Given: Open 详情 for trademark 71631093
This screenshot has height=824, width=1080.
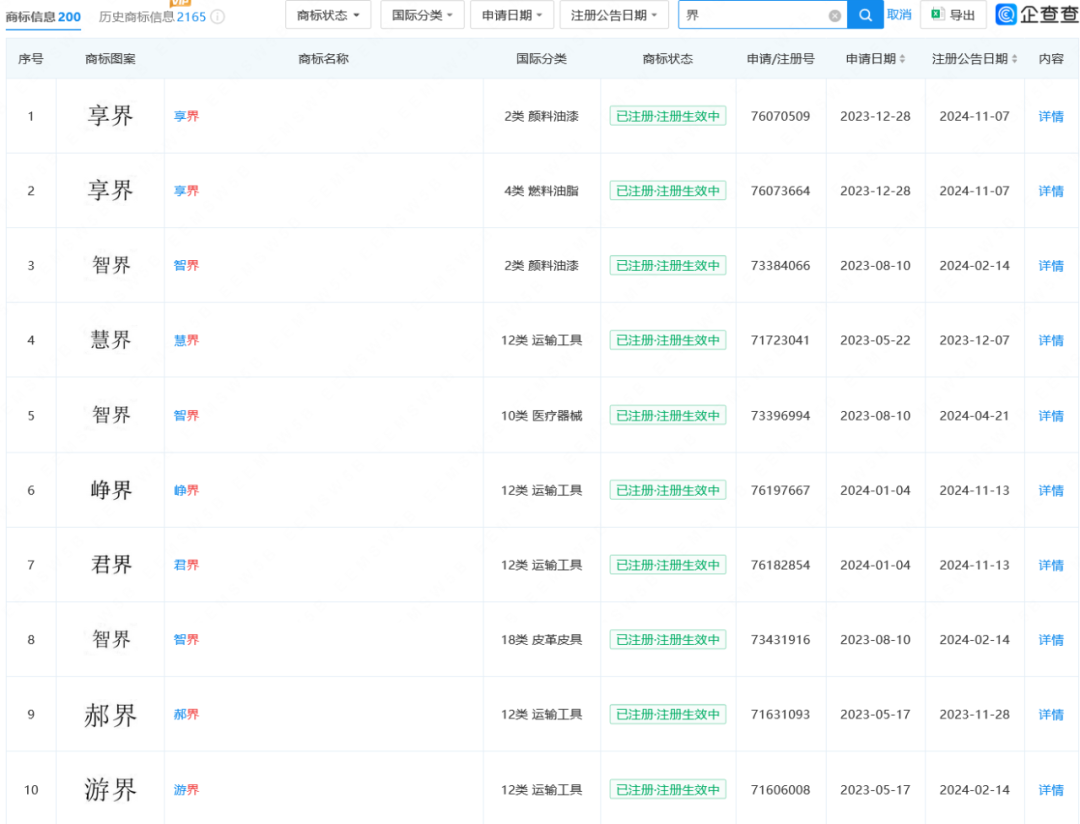Looking at the screenshot, I should pos(1051,714).
